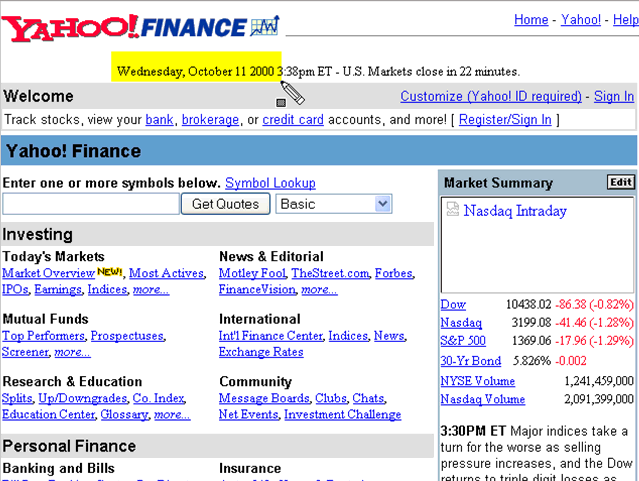Click the Edit button in Market Summary
Screen dimensions: 639x481
pyautogui.click(x=620, y=183)
